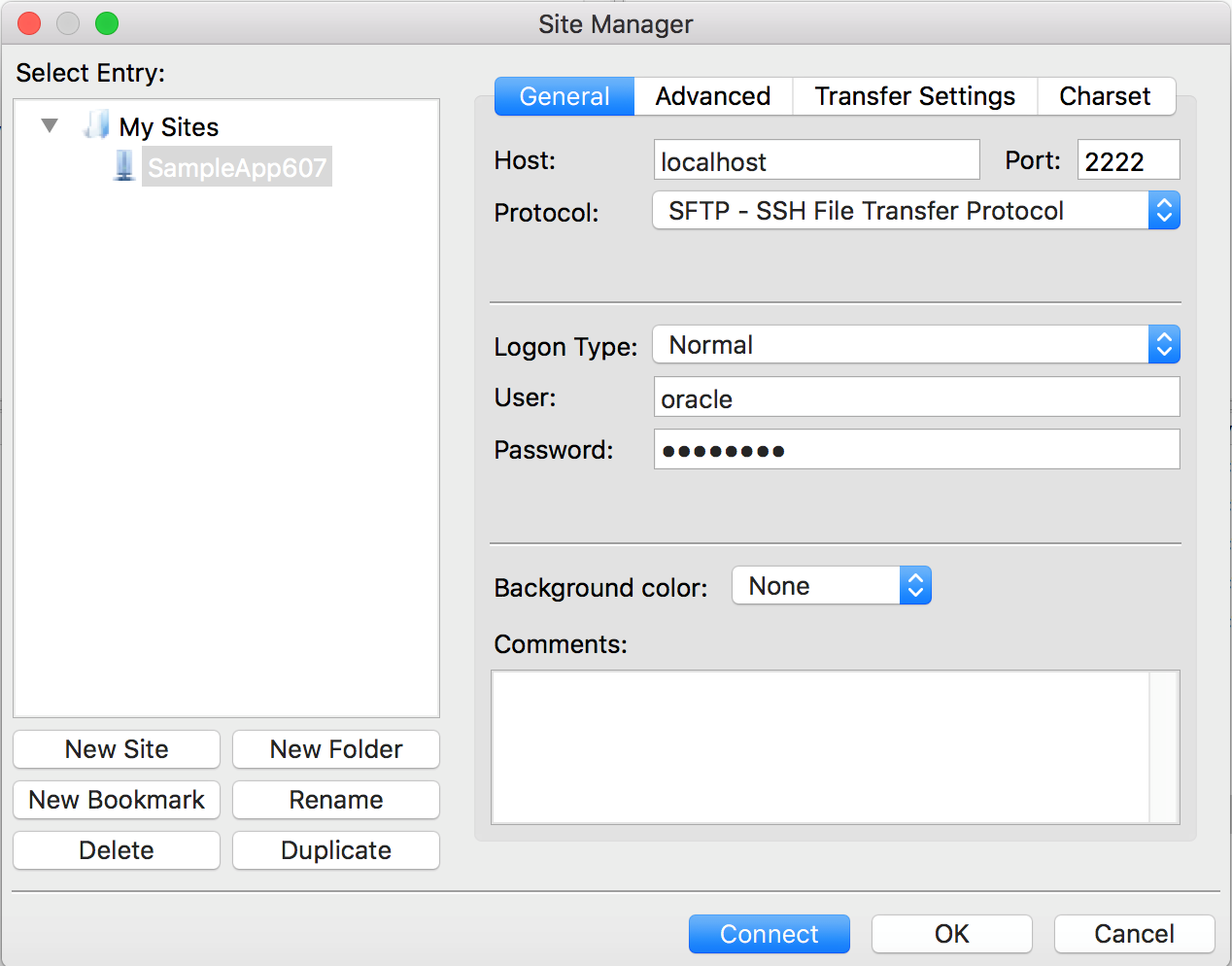The width and height of the screenshot is (1232, 966).
Task: Click the SampleApp607 server icon
Action: [124, 166]
